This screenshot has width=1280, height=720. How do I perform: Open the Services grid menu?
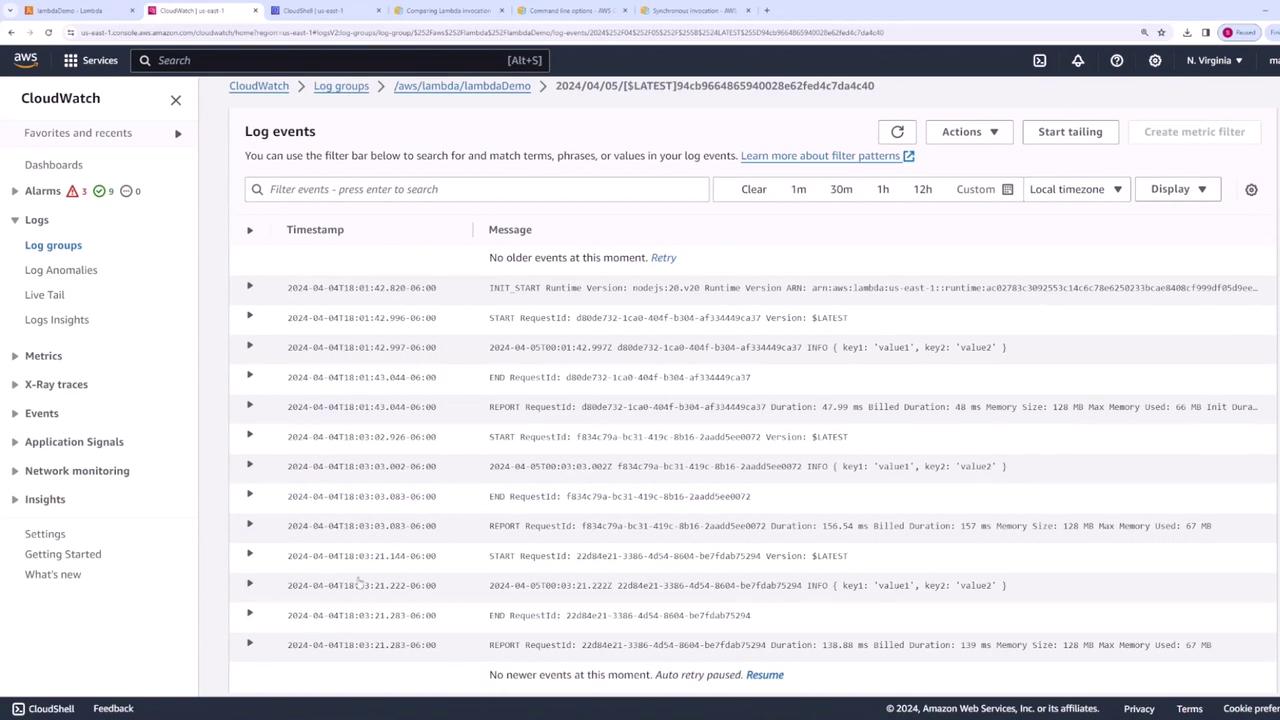(91, 60)
